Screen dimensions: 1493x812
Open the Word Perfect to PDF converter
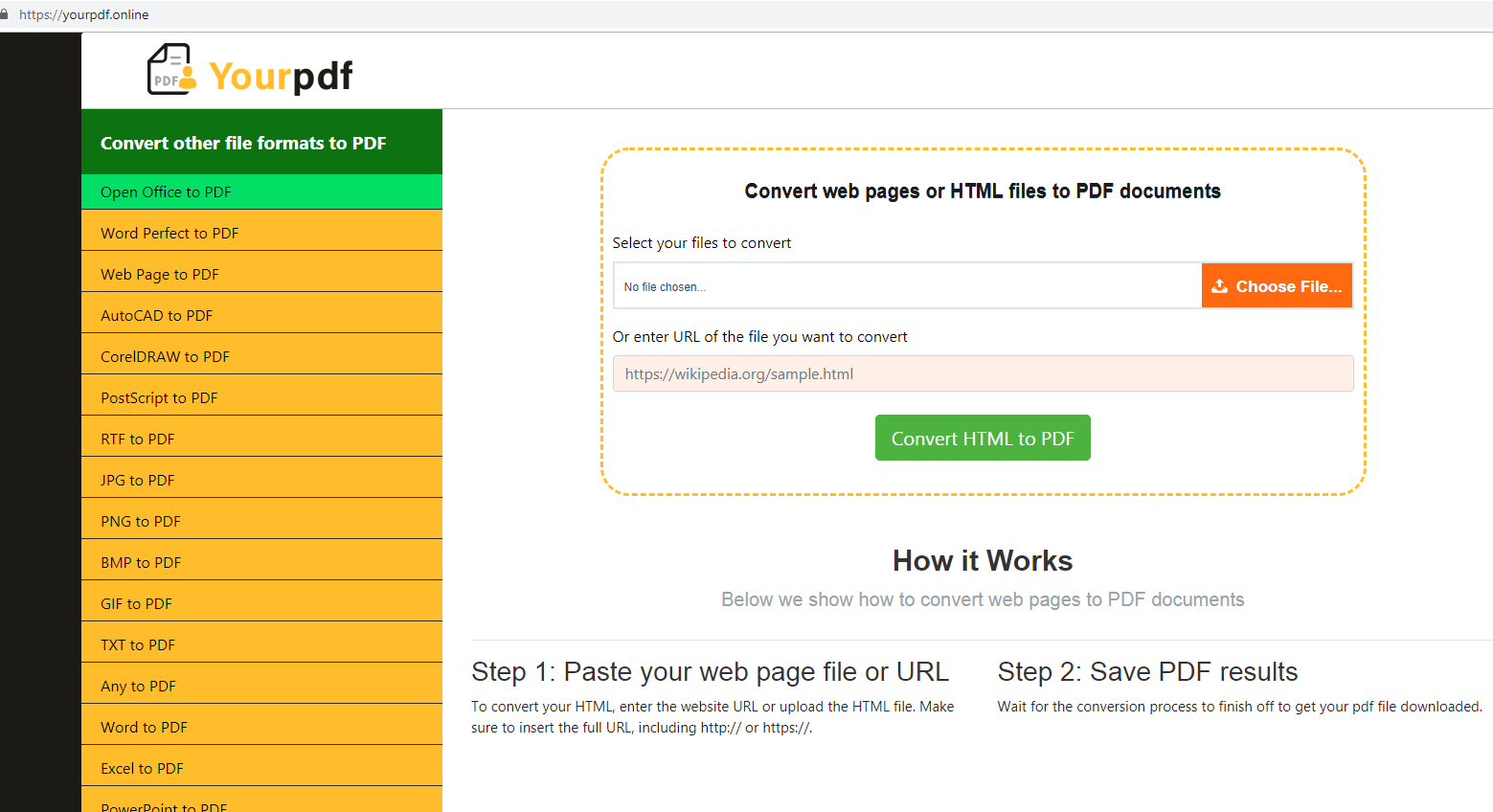[x=261, y=233]
